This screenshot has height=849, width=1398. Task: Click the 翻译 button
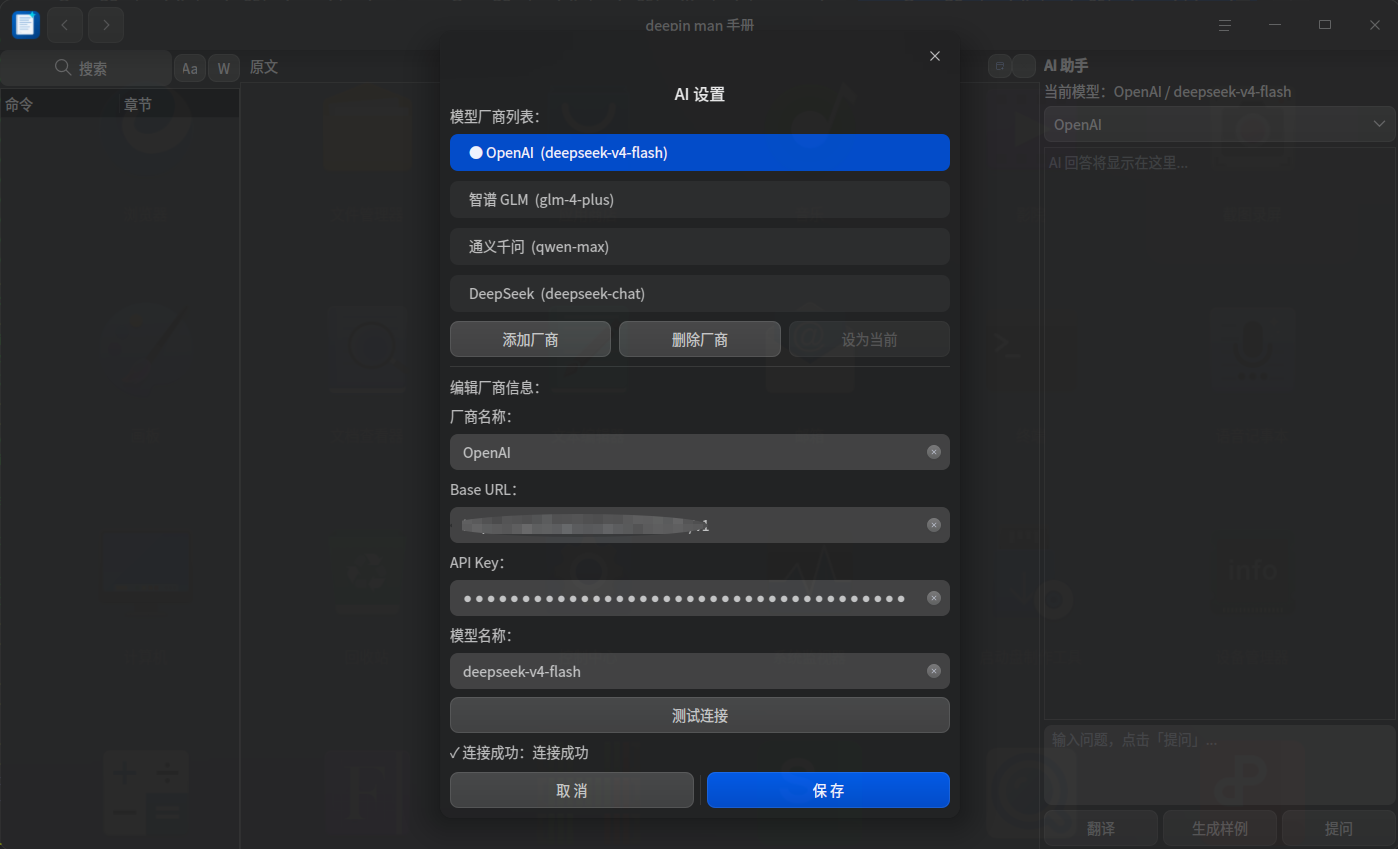(x=1101, y=829)
